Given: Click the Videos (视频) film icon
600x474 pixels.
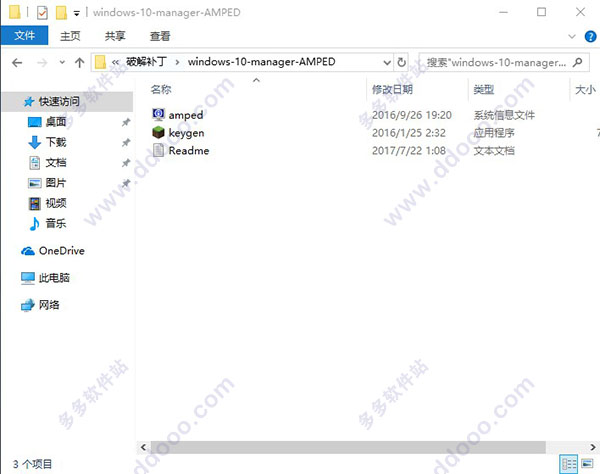Looking at the screenshot, I should 34,203.
